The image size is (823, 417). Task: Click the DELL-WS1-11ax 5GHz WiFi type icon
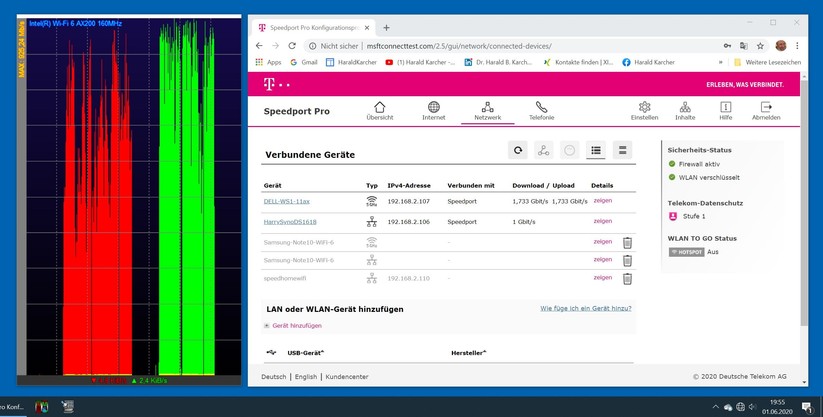(372, 201)
